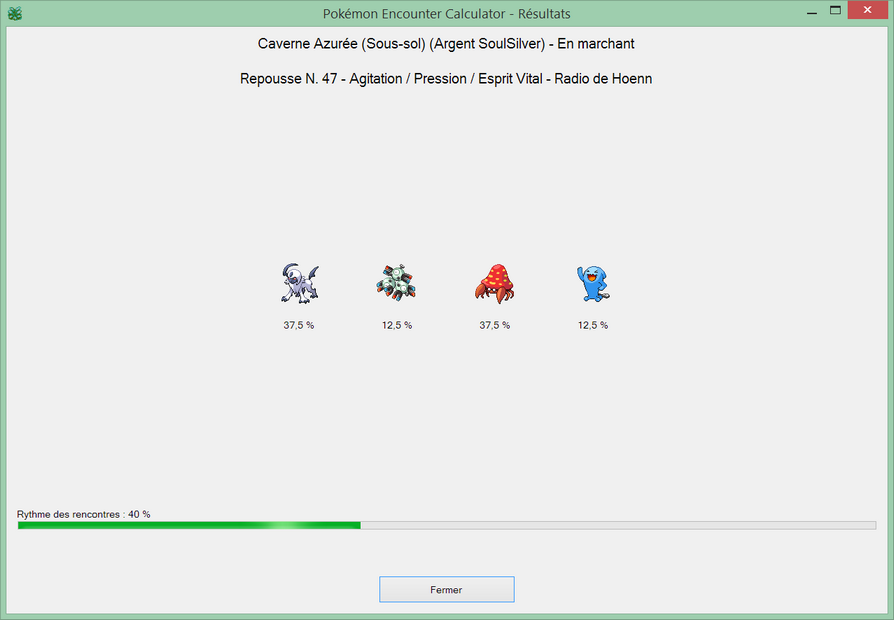
Task: Select the Parasect sprite
Action: (494, 283)
